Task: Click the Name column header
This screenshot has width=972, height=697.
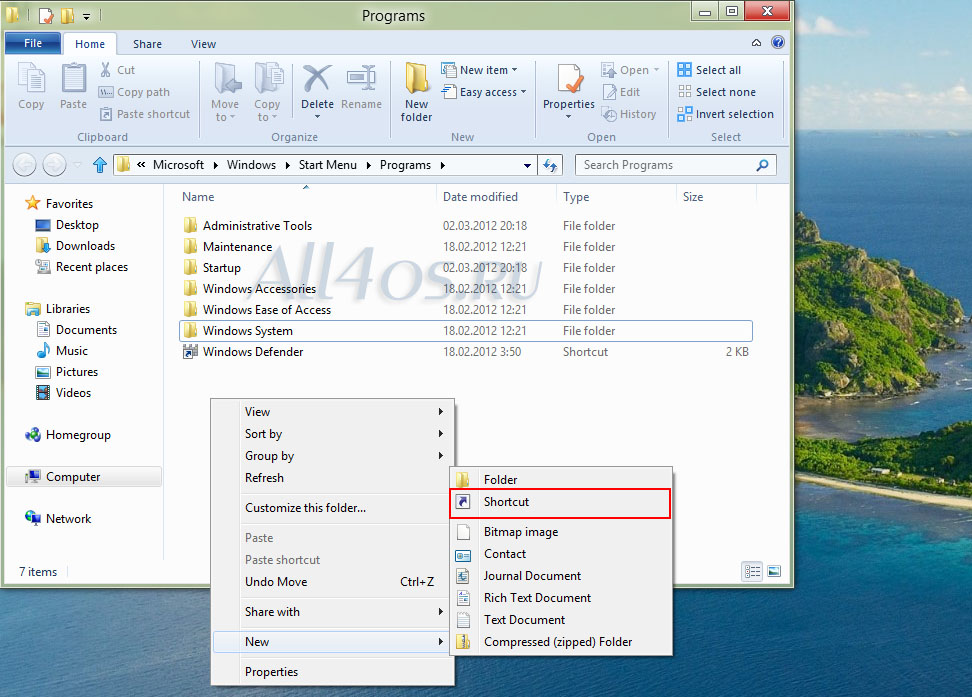Action: pyautogui.click(x=198, y=197)
